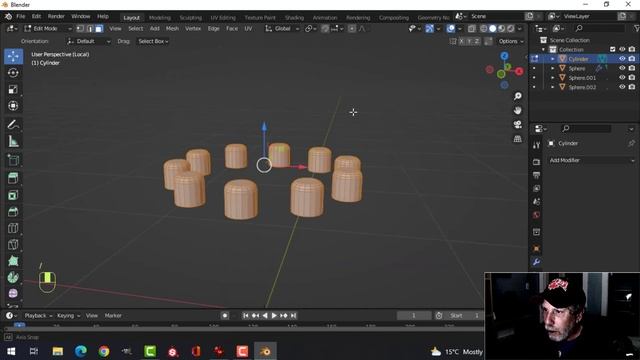Screen dimensions: 640x360
Task: Select the Annotate tool
Action: click(x=13, y=124)
